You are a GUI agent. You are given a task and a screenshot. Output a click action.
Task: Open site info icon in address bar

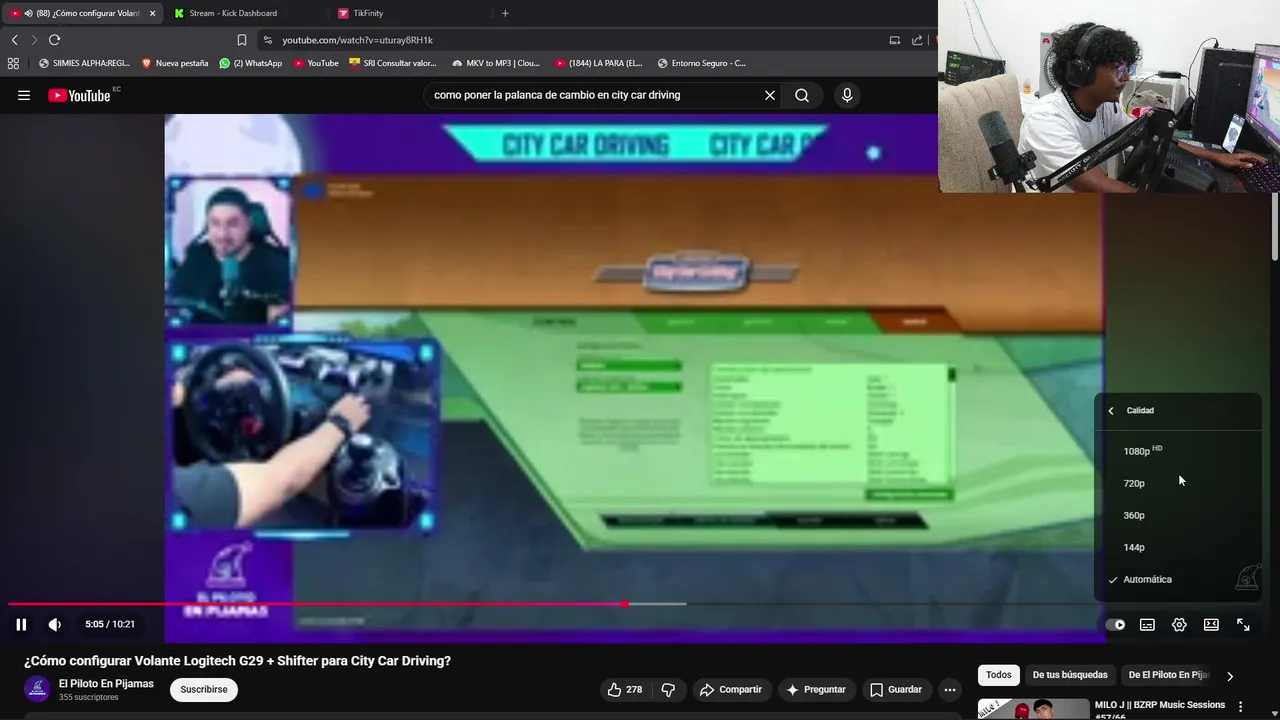267,40
